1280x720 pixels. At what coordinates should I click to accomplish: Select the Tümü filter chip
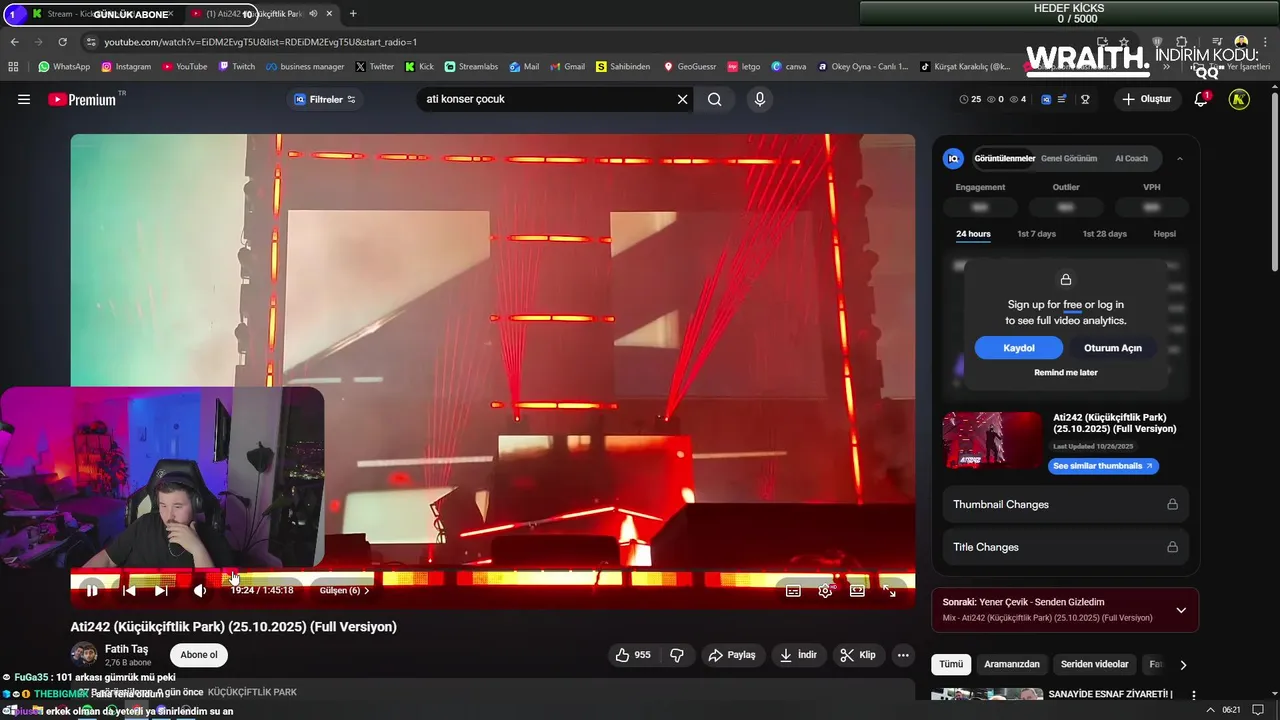[x=951, y=664]
